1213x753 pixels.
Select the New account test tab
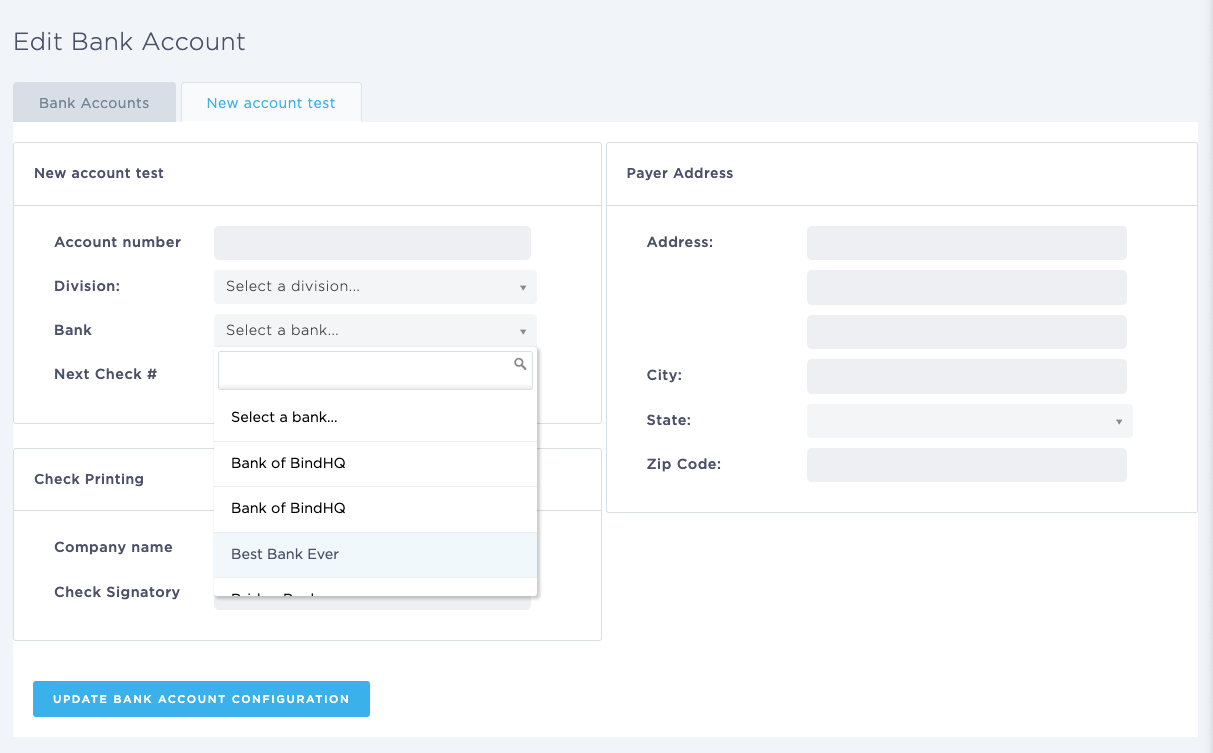pyautogui.click(x=271, y=103)
